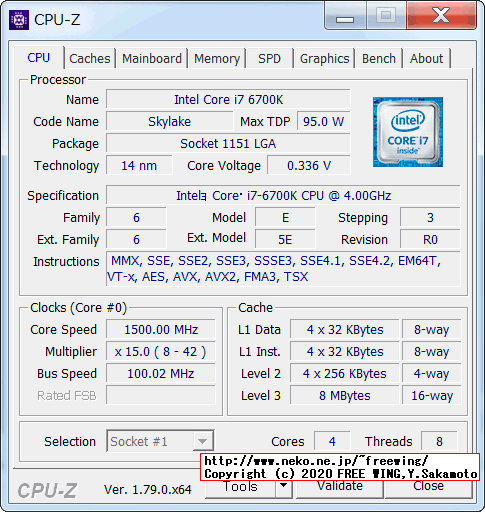Click the Specification field i7-6700K CPU @ 4.00GHz

point(283,195)
